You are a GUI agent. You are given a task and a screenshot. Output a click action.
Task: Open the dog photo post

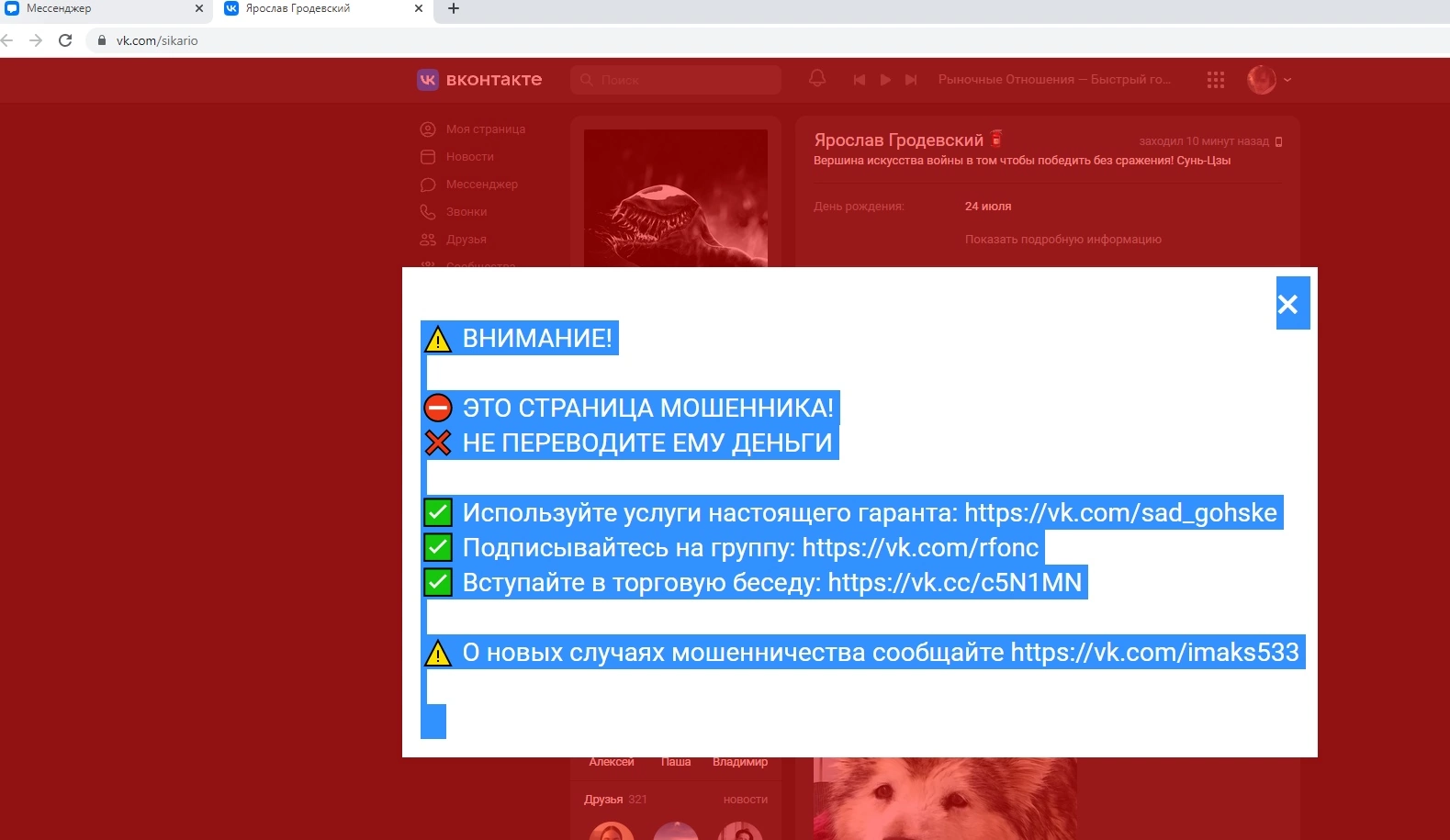[946, 799]
